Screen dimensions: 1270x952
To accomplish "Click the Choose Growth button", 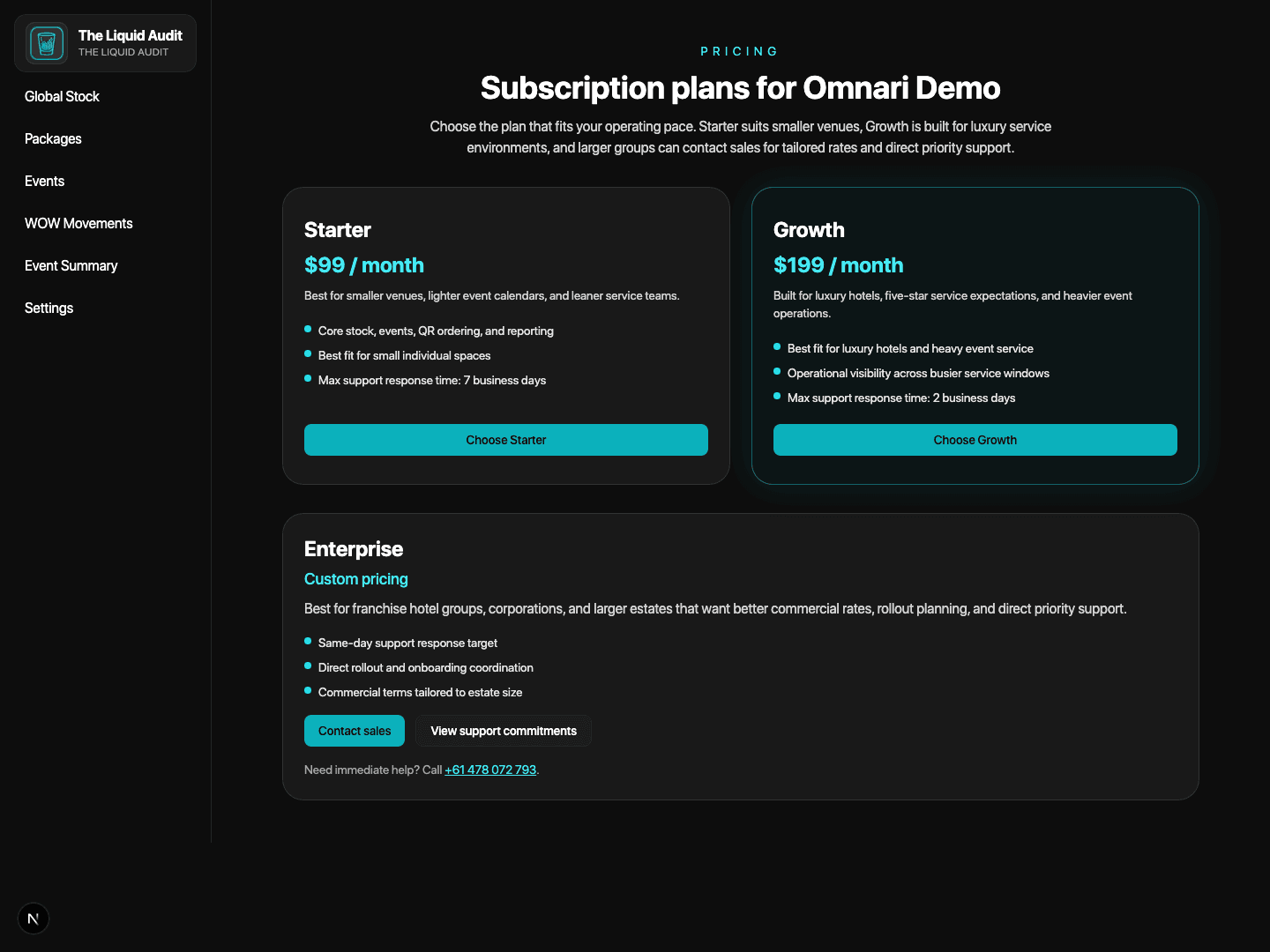I will click(975, 440).
